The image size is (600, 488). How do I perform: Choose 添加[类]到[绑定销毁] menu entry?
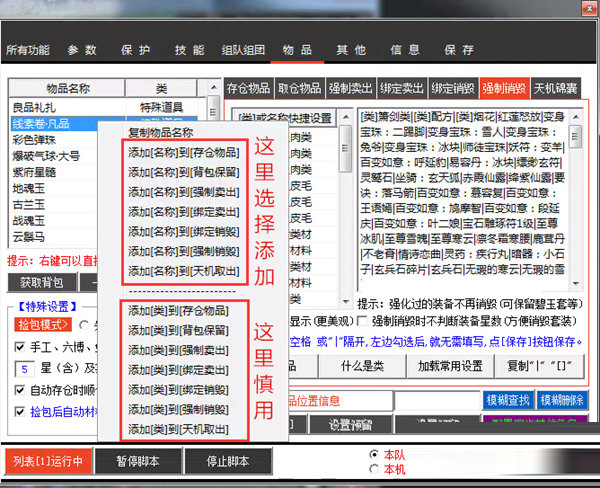coord(178,390)
